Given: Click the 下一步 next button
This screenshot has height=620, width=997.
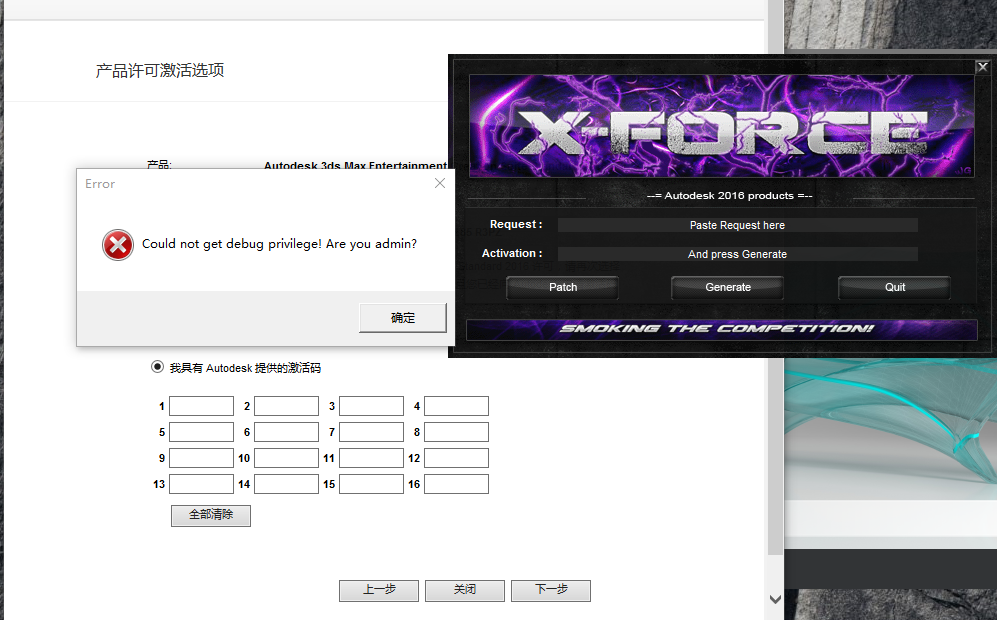Looking at the screenshot, I should point(551,590).
